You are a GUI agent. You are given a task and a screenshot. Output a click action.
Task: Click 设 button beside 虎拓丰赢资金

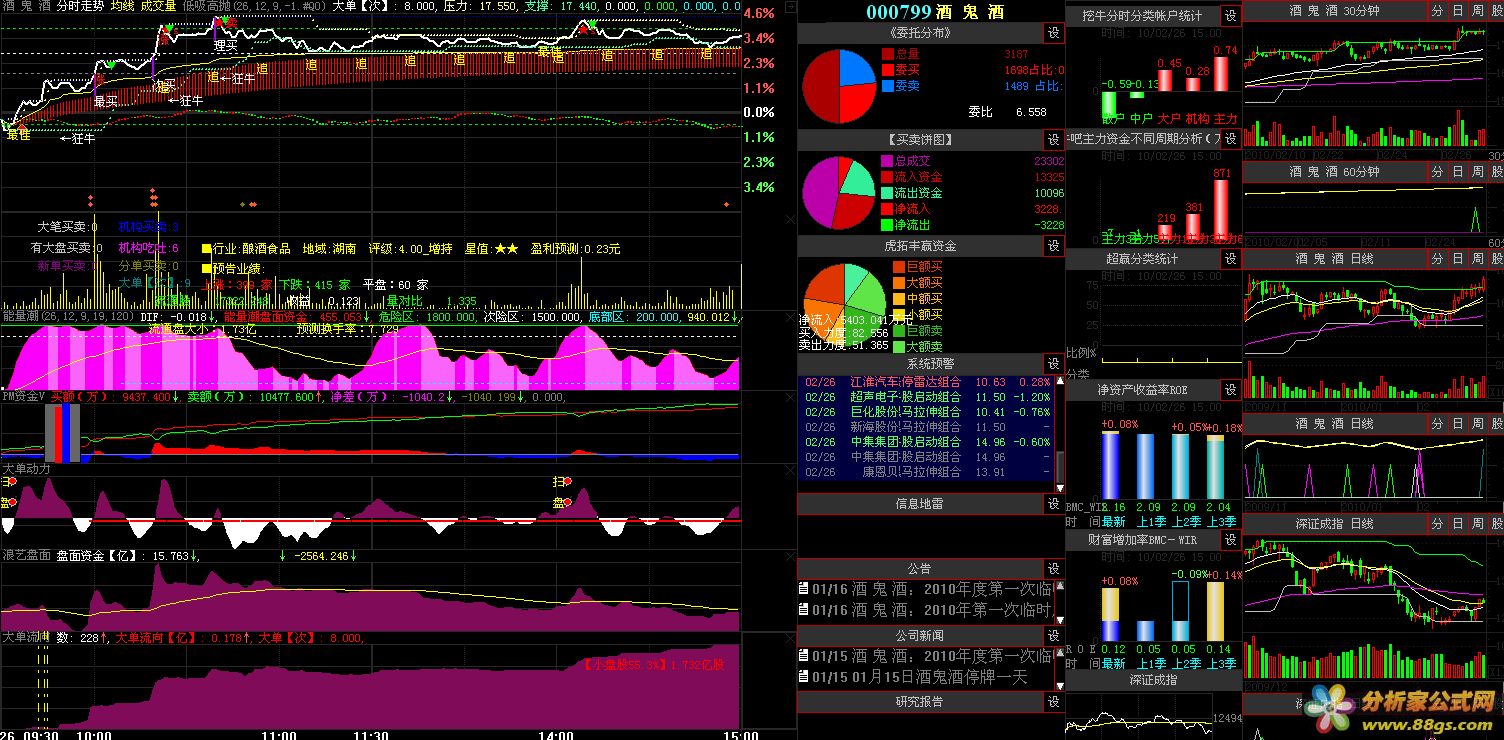click(x=1053, y=245)
